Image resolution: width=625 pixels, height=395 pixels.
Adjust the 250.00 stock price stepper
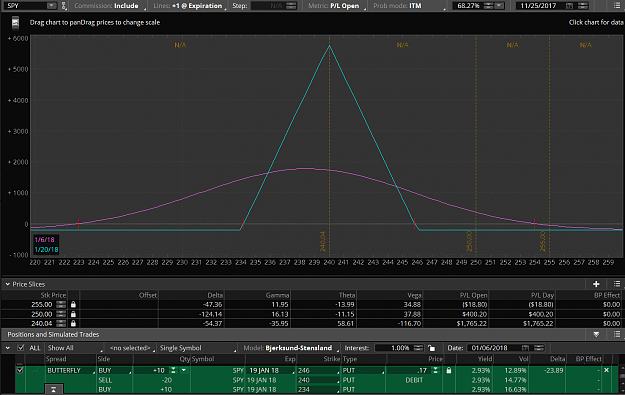61,314
